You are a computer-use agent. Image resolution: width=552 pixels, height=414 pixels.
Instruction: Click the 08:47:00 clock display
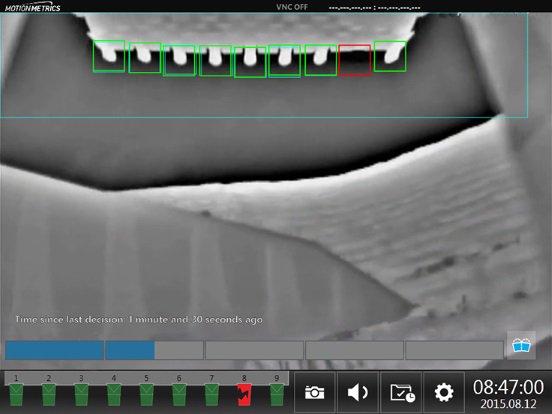(x=508, y=387)
